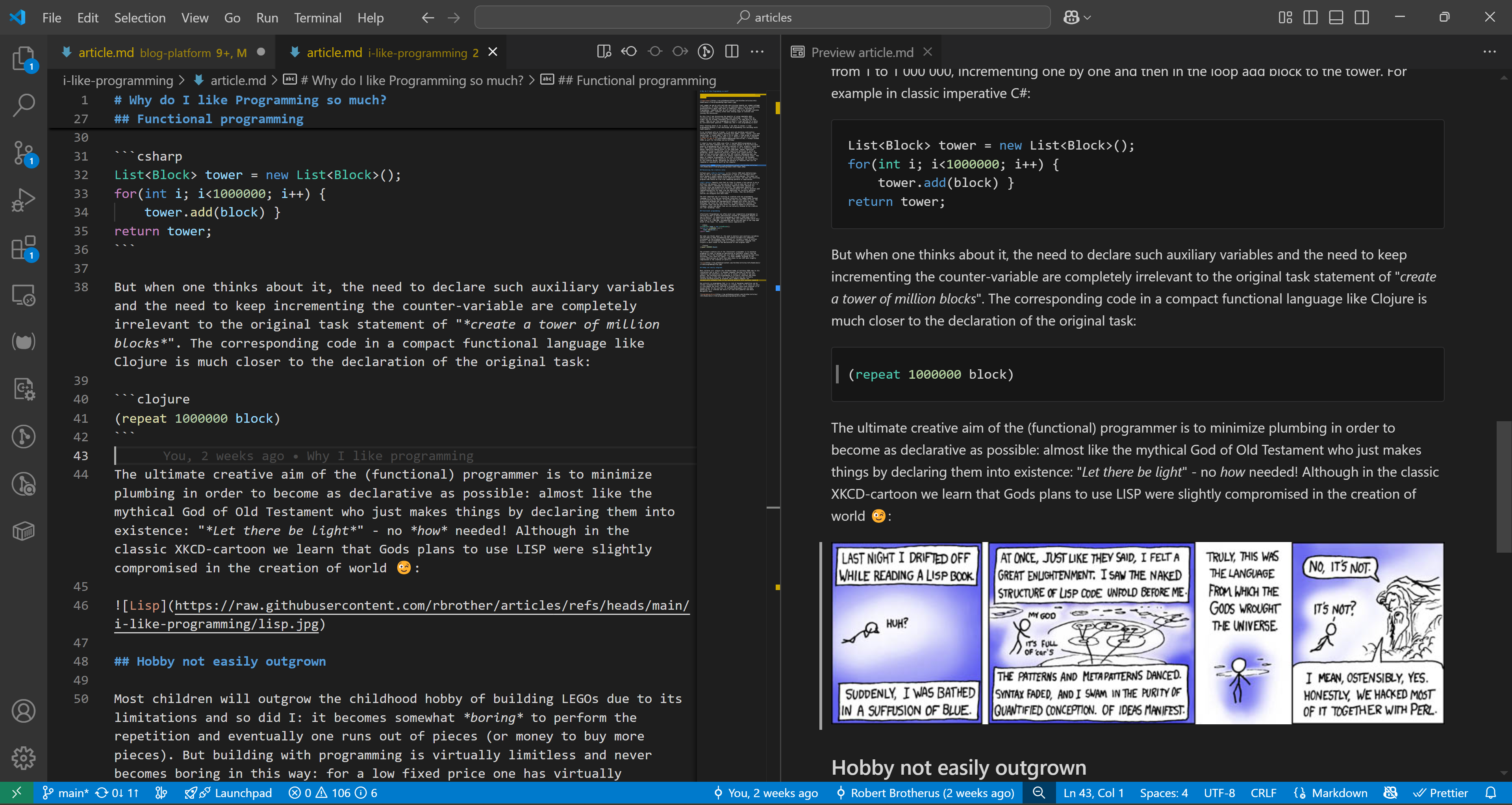The width and height of the screenshot is (1512, 805).
Task: Open the Copilot dropdown arrow in title bar
Action: pyautogui.click(x=1088, y=18)
